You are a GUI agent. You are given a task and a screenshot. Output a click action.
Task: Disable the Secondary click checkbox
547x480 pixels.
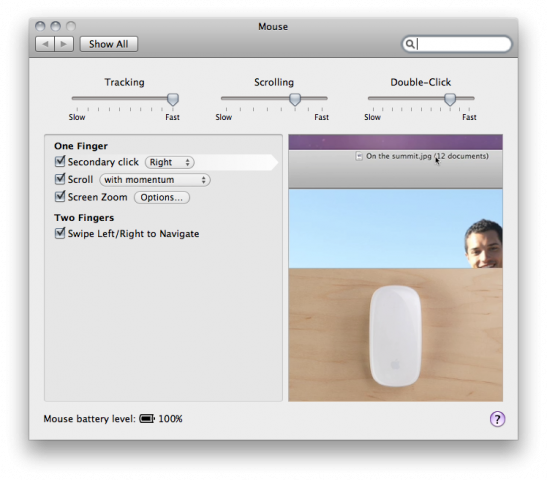coord(60,161)
